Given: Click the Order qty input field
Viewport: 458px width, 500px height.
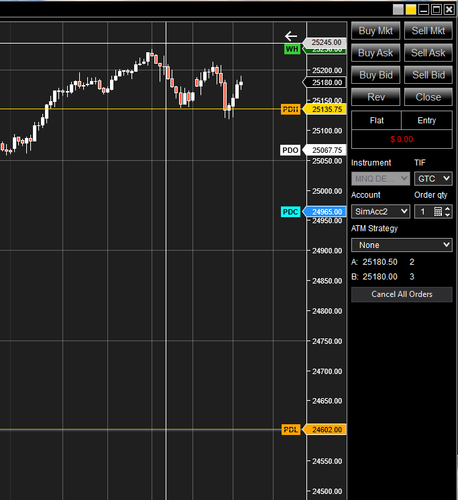Looking at the screenshot, I should (x=424, y=211).
